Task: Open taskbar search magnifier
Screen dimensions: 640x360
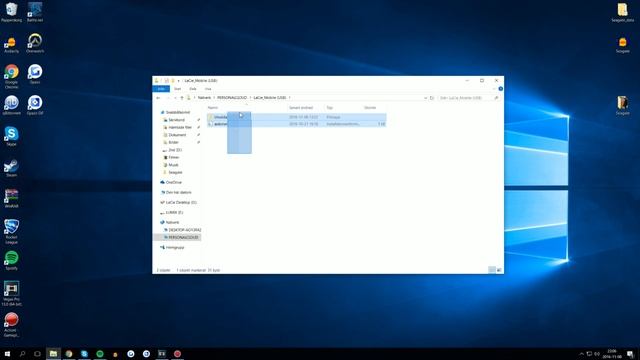Action: click(22, 354)
